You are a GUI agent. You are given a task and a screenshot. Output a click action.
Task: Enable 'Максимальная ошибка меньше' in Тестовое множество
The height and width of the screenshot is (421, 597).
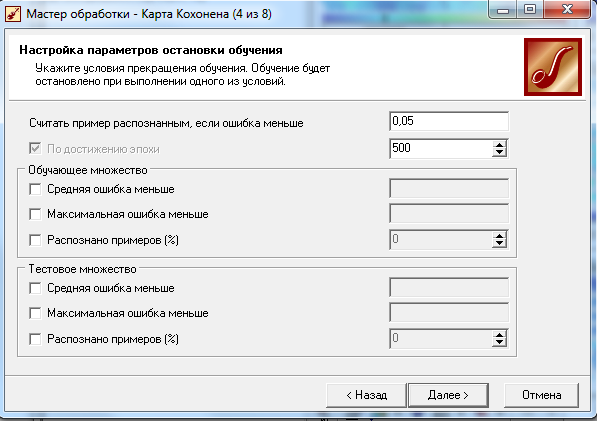35,313
